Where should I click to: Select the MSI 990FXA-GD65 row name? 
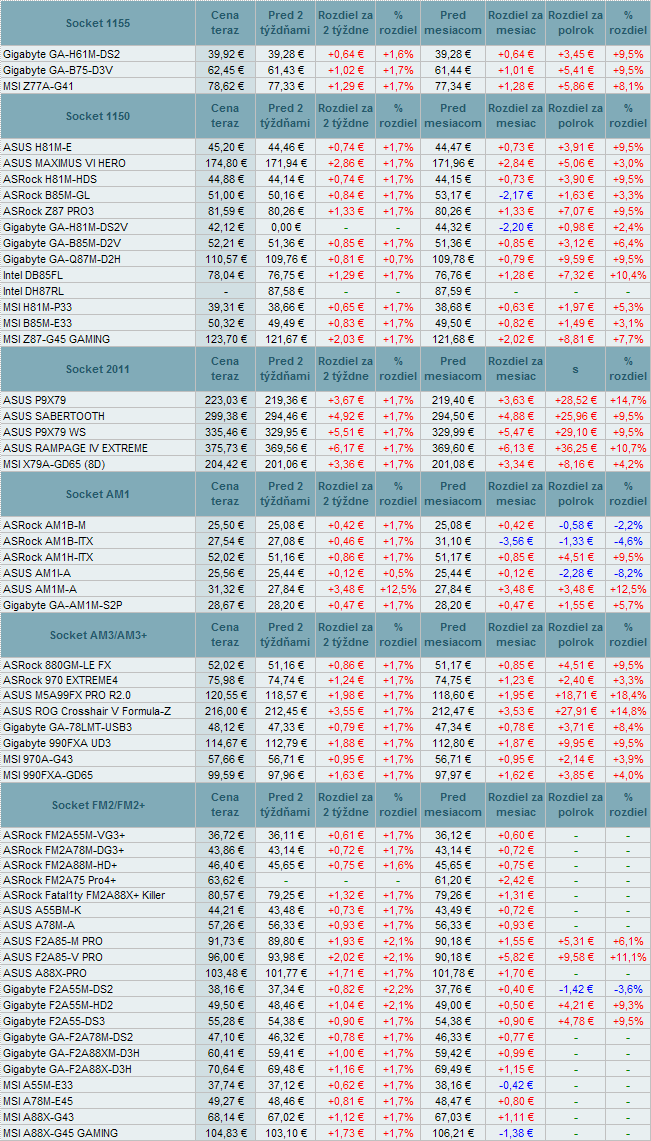coord(47,776)
